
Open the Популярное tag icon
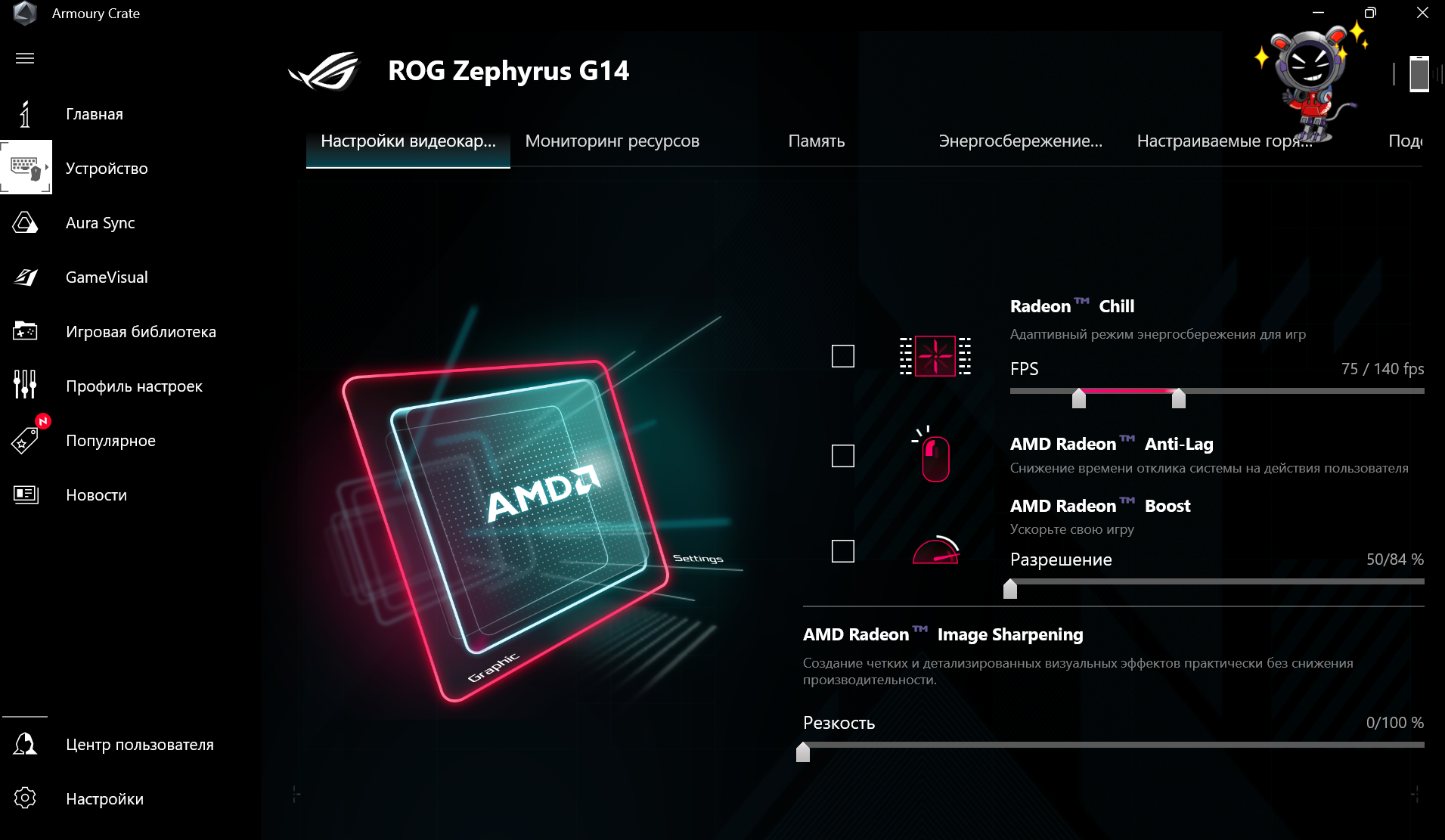tap(25, 440)
